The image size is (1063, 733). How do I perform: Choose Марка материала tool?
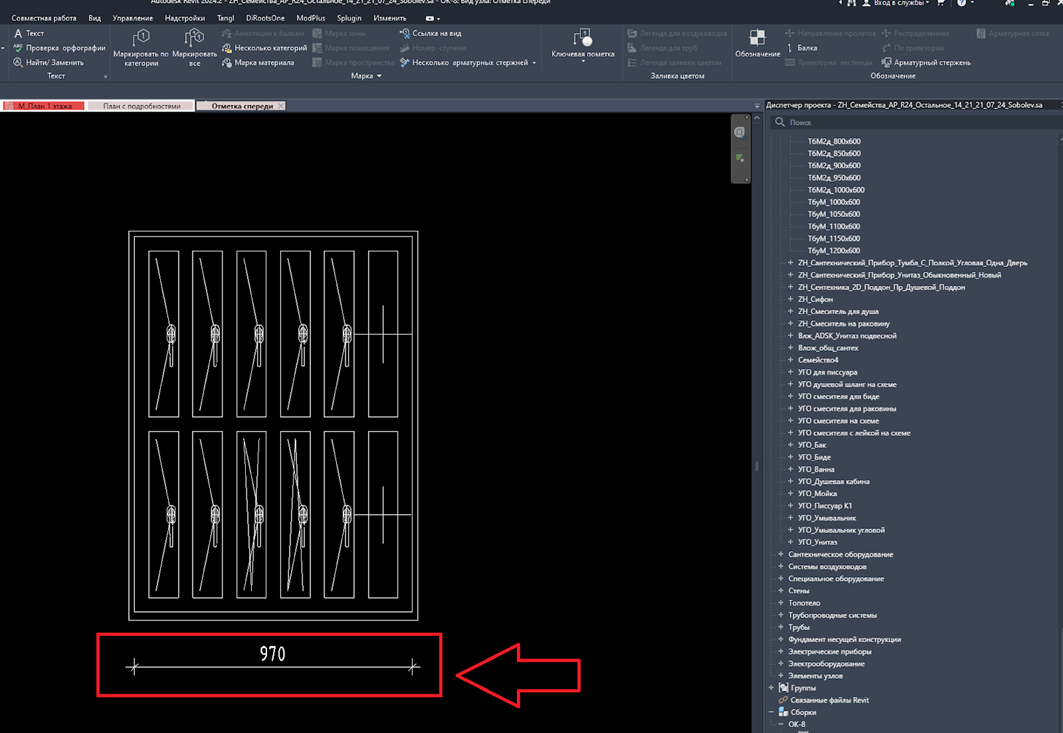258,62
